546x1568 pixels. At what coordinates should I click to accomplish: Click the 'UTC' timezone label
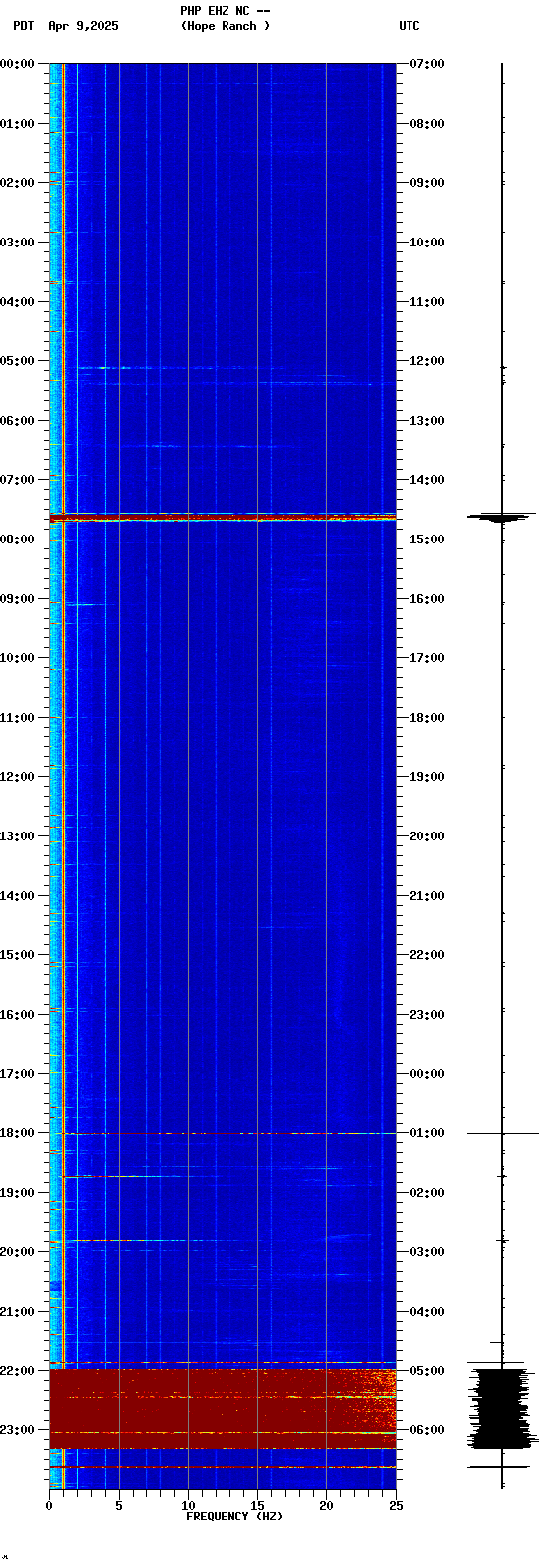pos(409,26)
